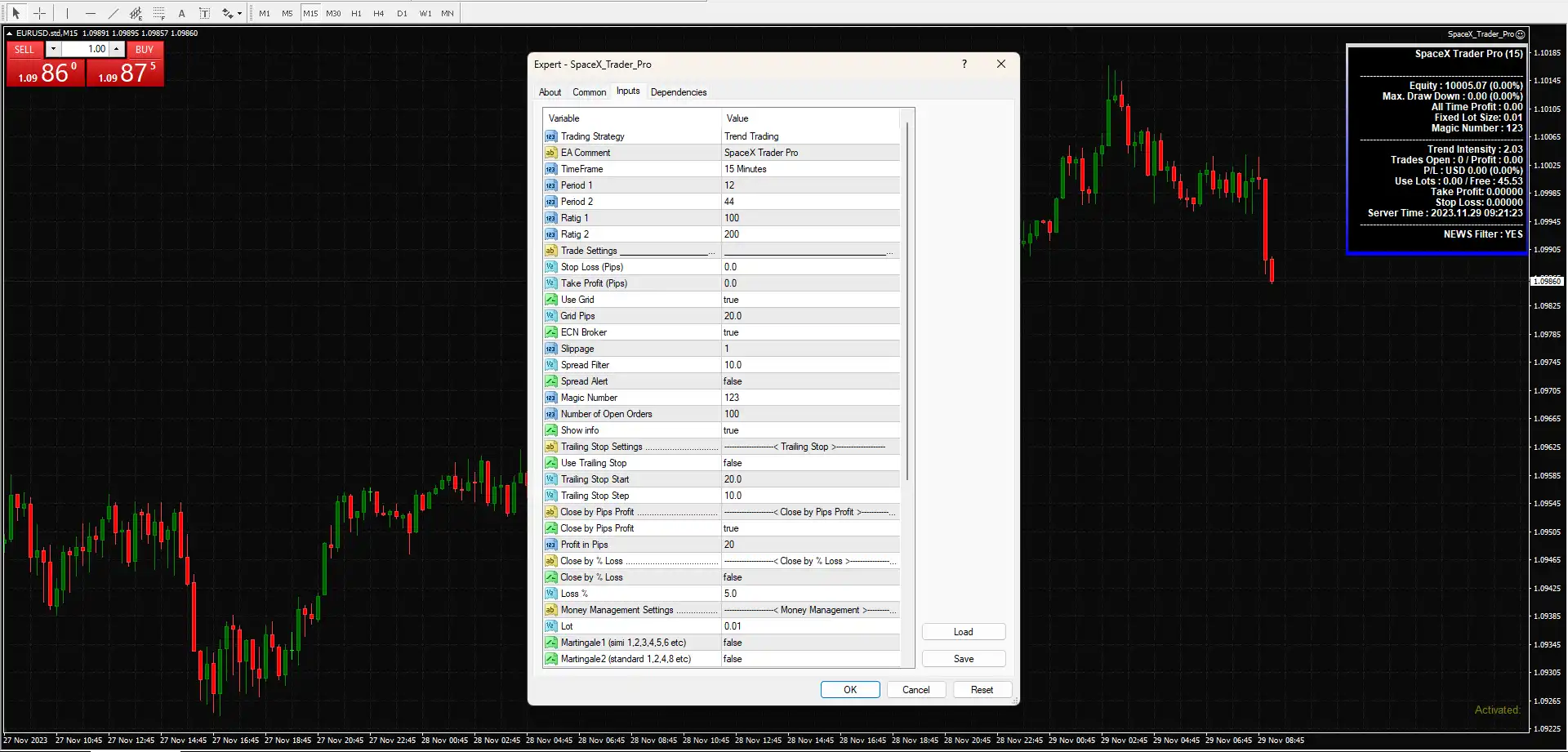Click the icon beside Profit in Pips
1568x752 pixels.
(550, 545)
